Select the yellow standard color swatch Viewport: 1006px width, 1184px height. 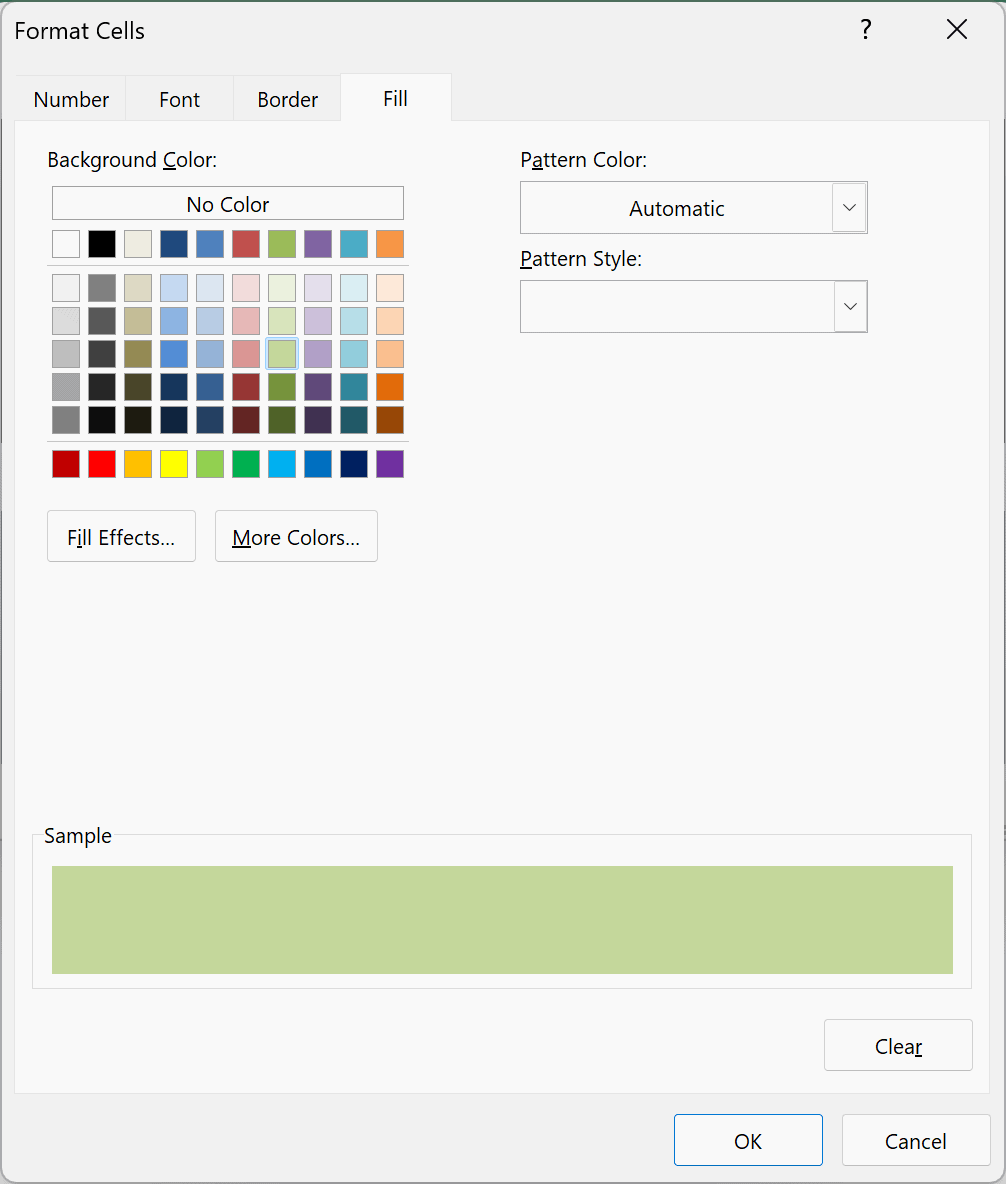[x=174, y=464]
